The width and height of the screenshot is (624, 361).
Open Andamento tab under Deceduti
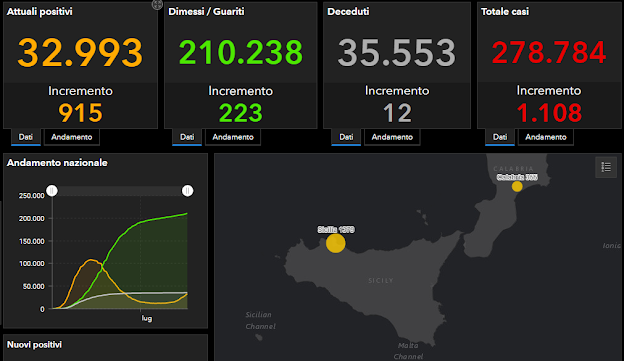click(x=392, y=137)
